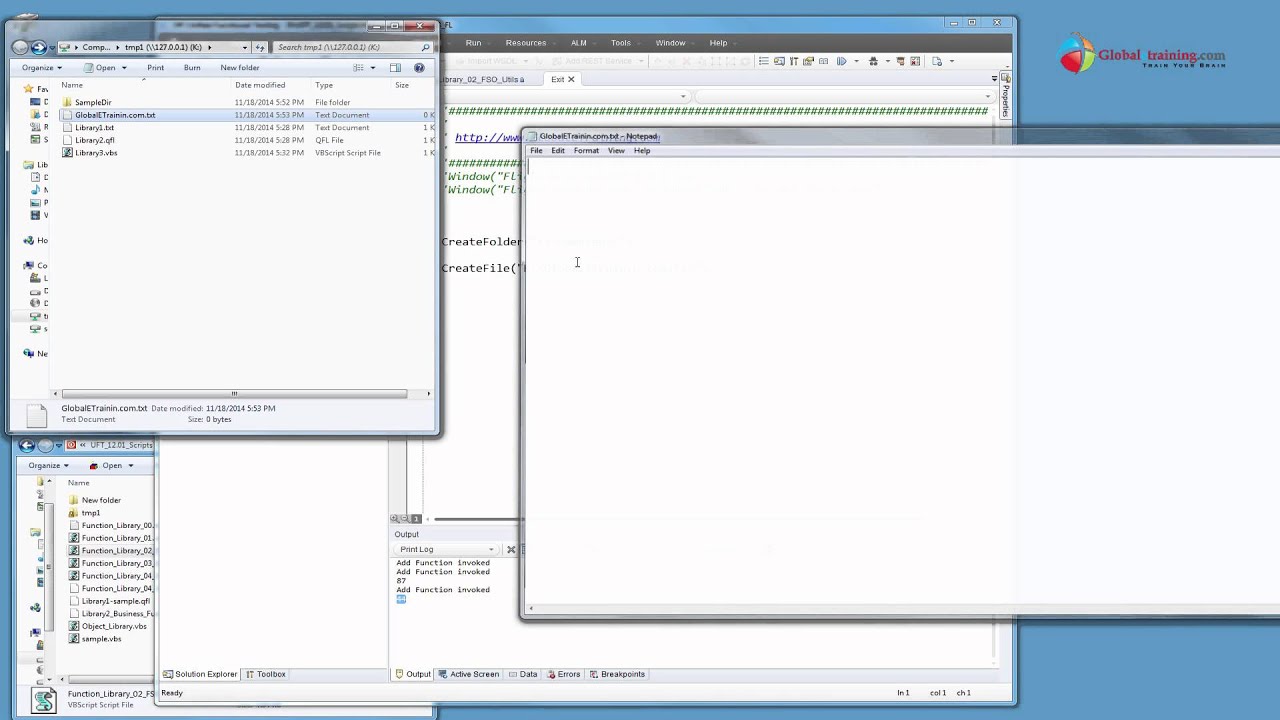
Task: Open the Format menu in Notepad
Action: tap(586, 151)
